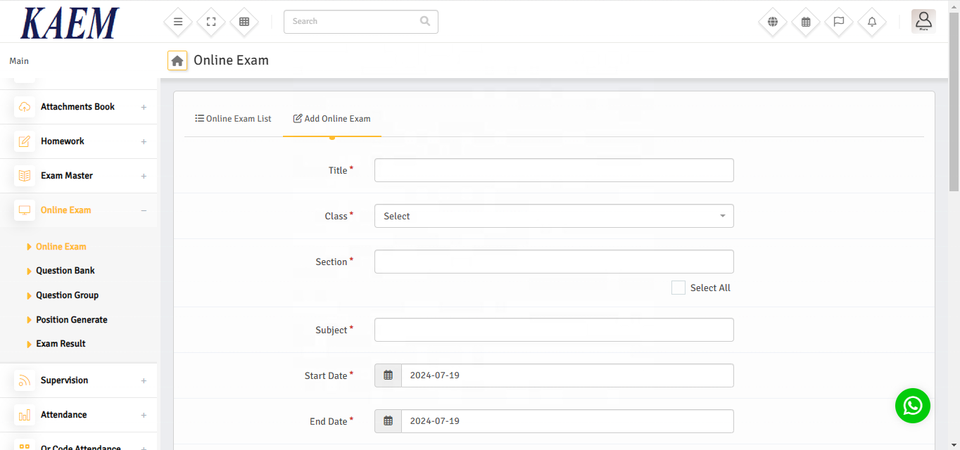Open the WhatsApp chat button
The image size is (960, 450).
[x=912, y=405]
